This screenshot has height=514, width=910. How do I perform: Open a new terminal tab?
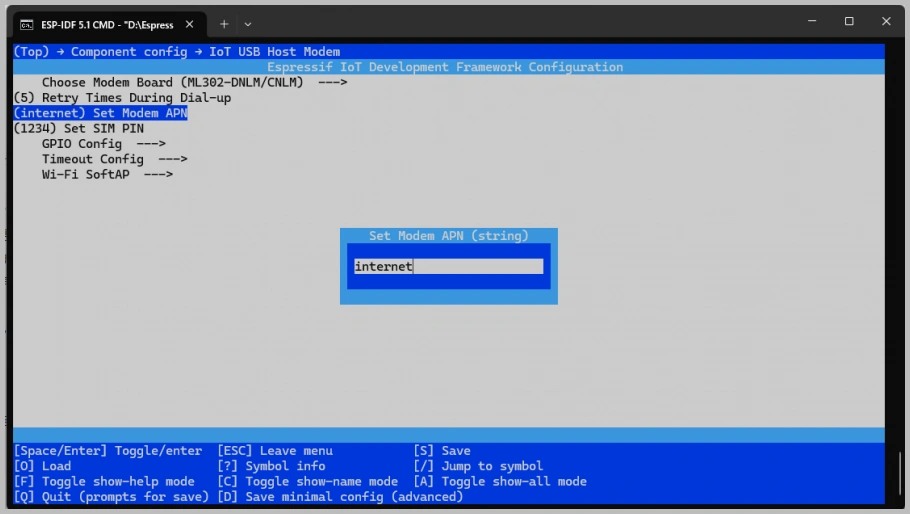[224, 24]
